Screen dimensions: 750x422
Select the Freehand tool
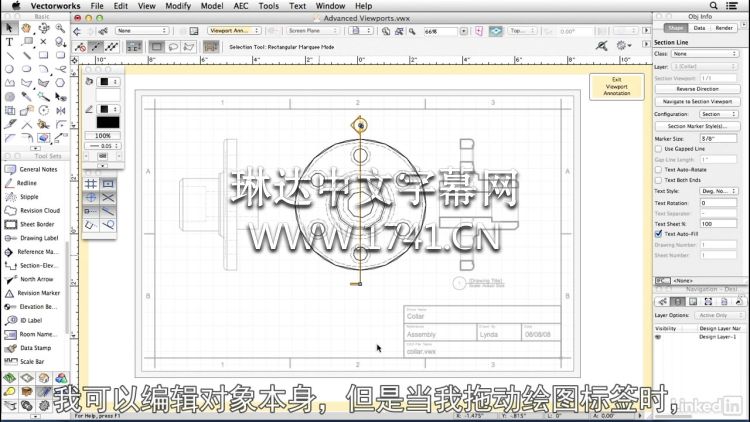(60, 69)
